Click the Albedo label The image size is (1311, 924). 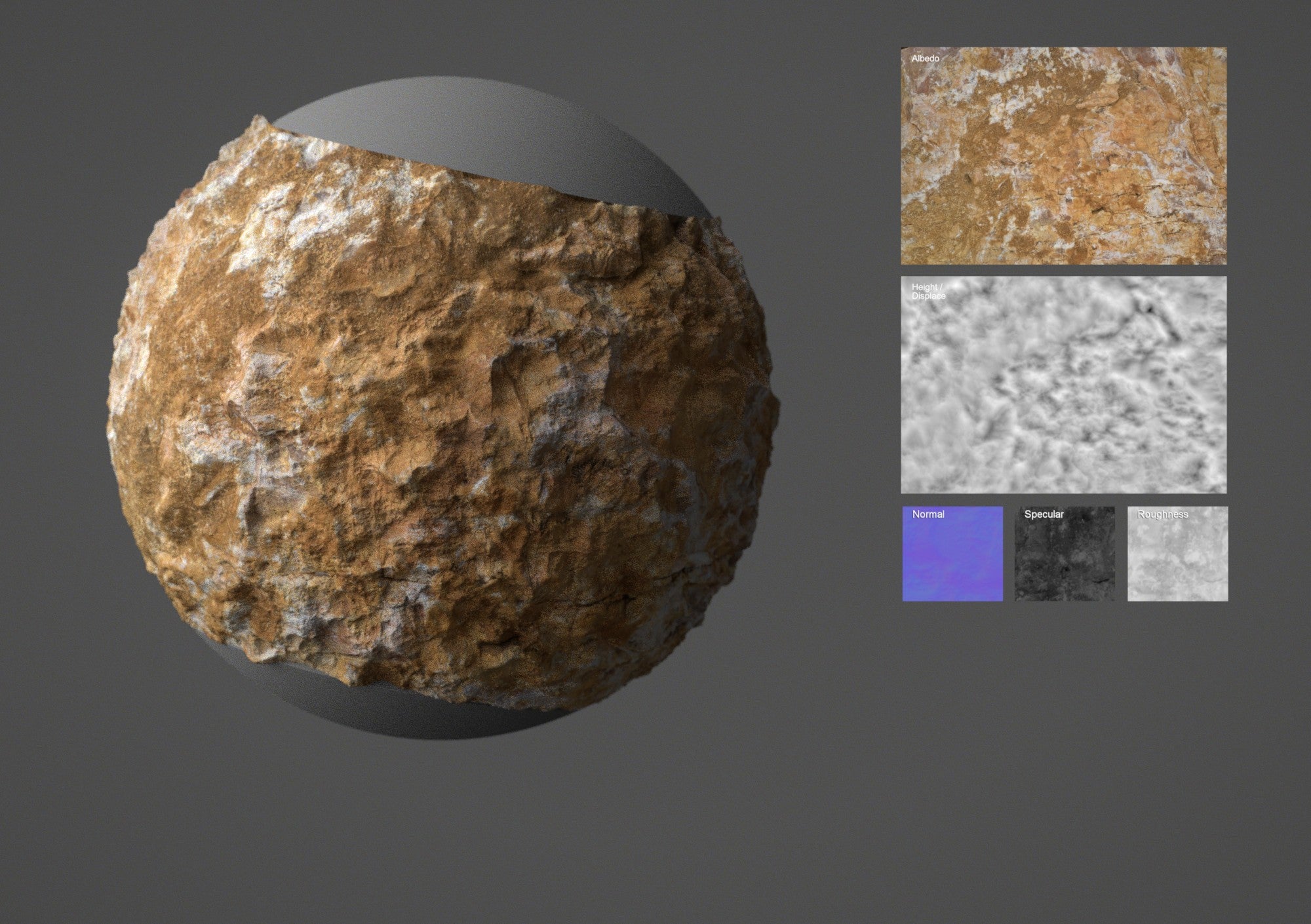pos(924,59)
